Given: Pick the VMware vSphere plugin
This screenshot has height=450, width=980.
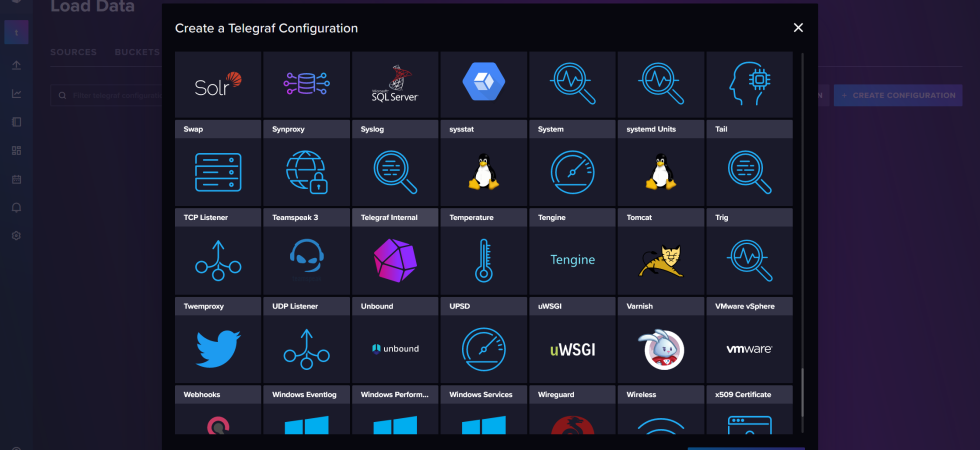Looking at the screenshot, I should [x=749, y=347].
